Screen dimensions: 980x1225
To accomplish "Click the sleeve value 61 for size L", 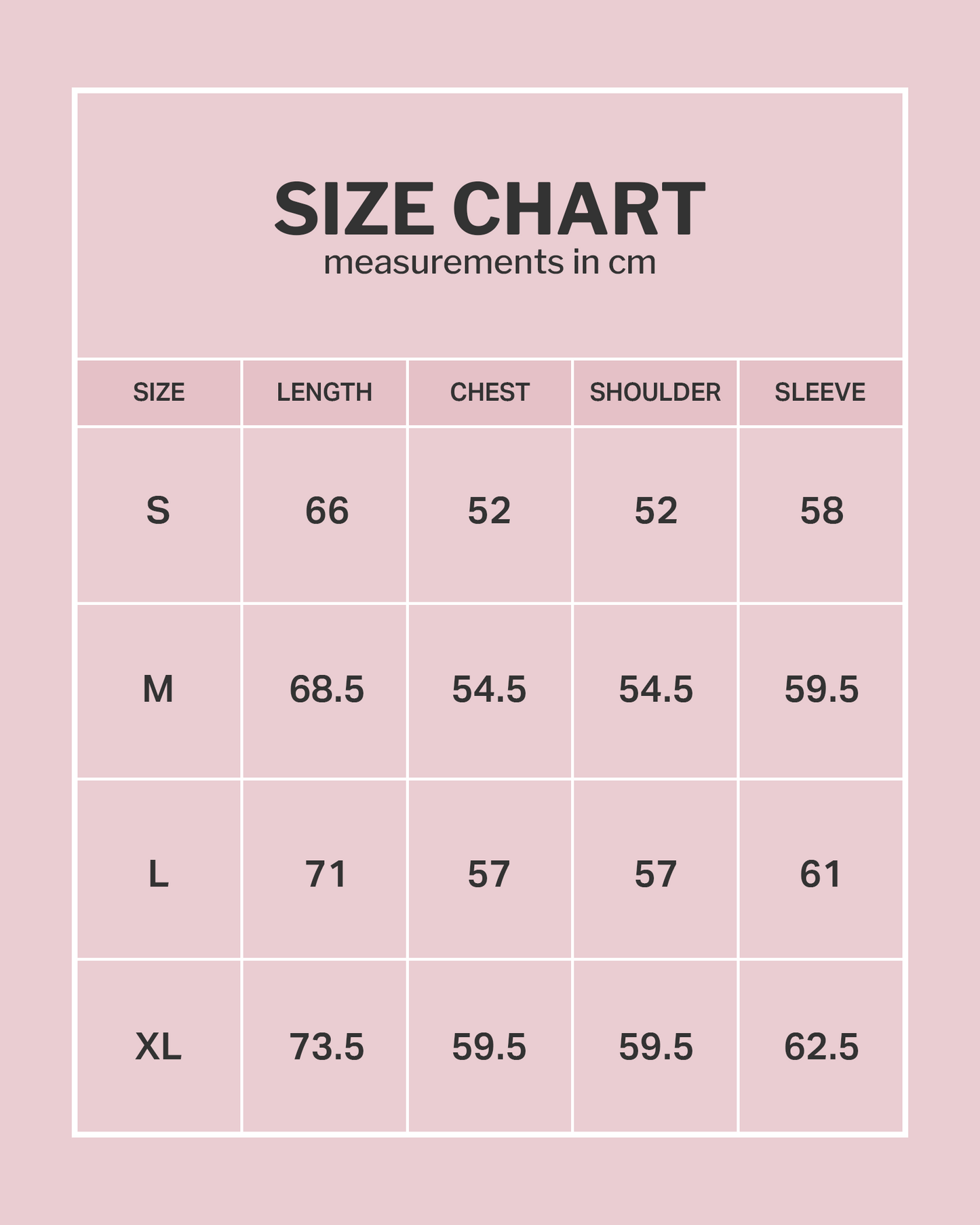I will coord(820,874).
